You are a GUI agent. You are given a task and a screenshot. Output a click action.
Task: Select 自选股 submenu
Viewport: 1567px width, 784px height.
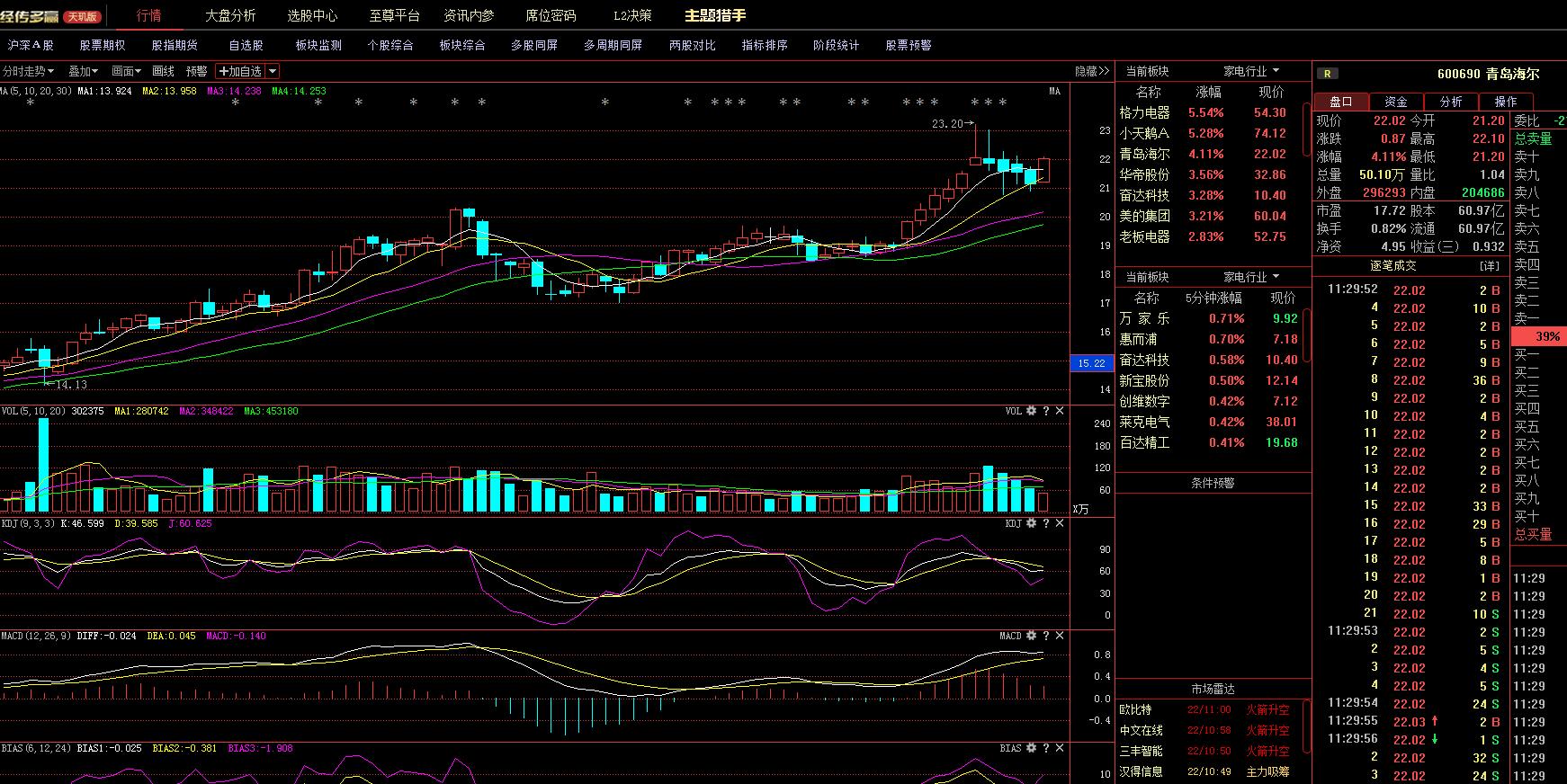click(x=246, y=45)
